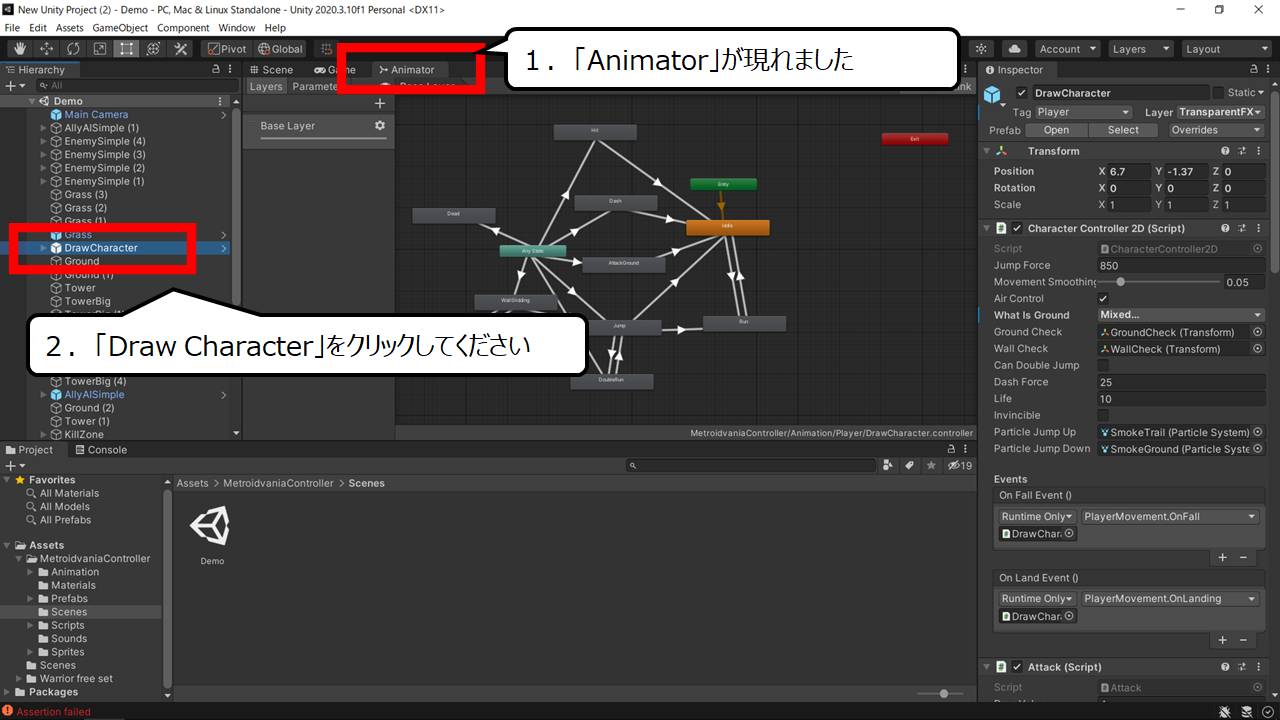Open Character Controller 2D presets

[x=1242, y=228]
